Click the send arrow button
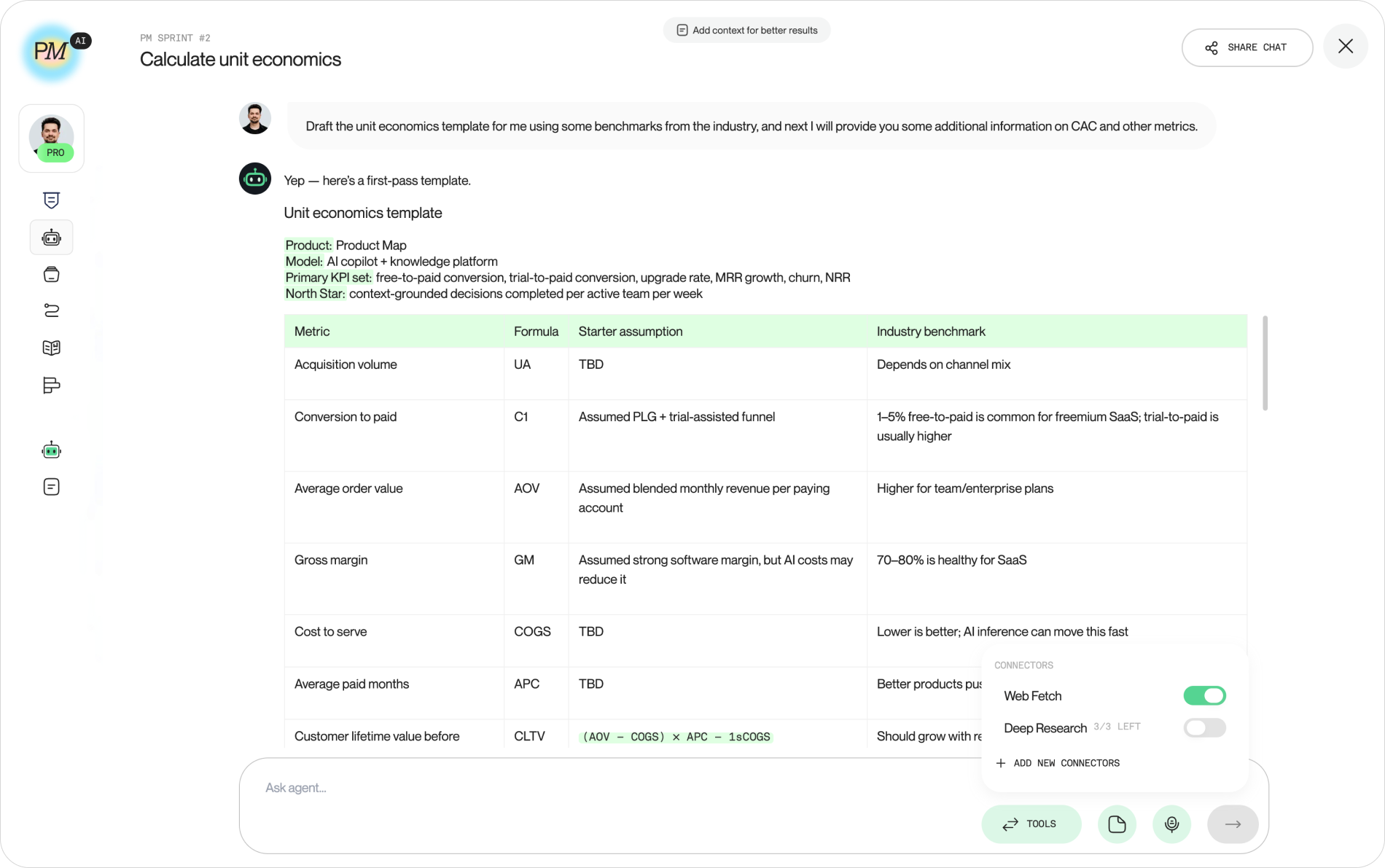The width and height of the screenshot is (1385, 868). (1233, 824)
